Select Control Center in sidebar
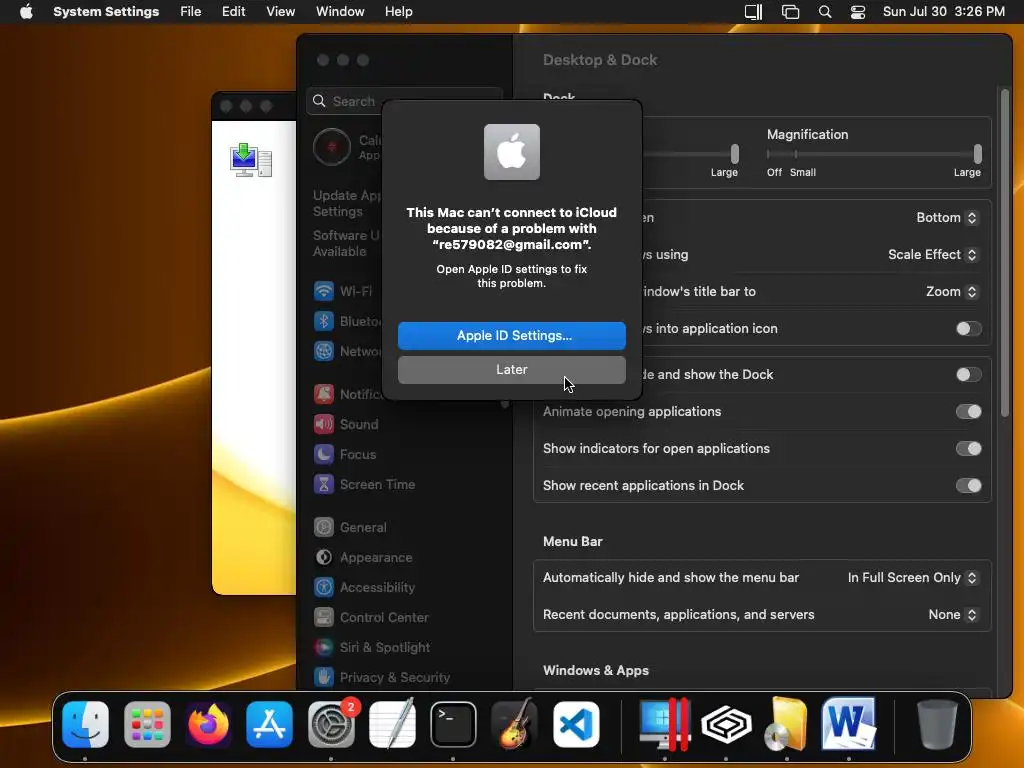The width and height of the screenshot is (1024, 768). click(x=372, y=617)
